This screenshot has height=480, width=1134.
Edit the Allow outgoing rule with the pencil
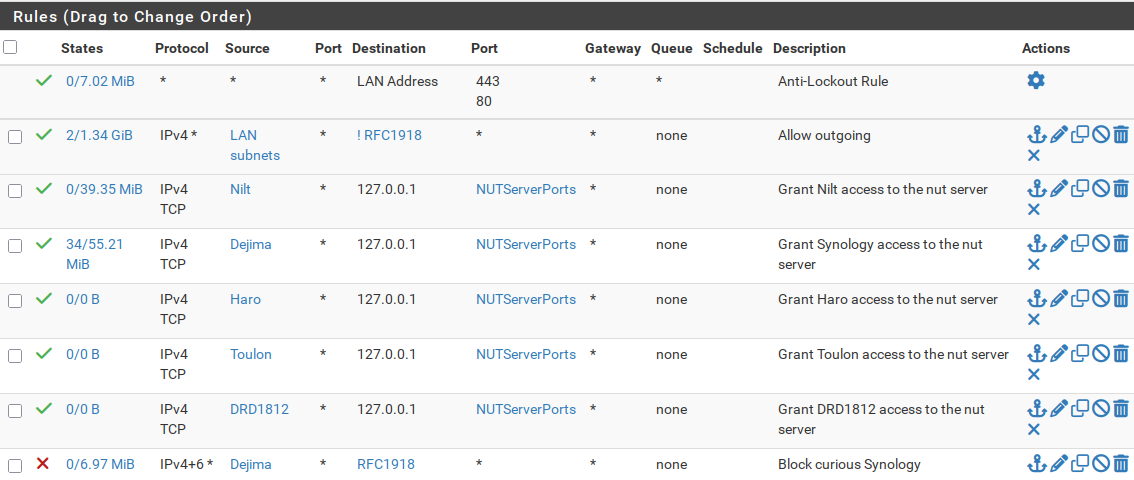(1059, 134)
